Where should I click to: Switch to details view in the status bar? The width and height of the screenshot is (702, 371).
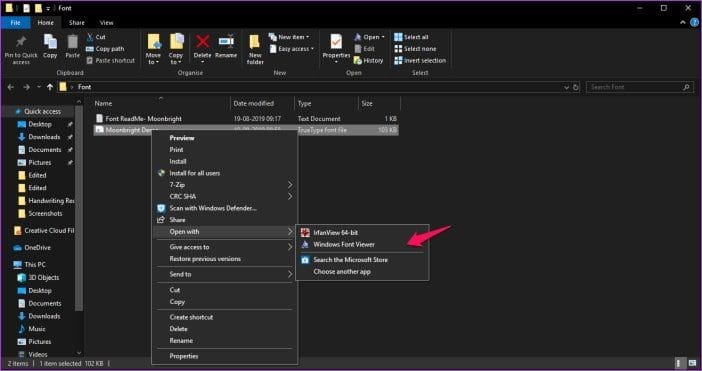(x=679, y=363)
